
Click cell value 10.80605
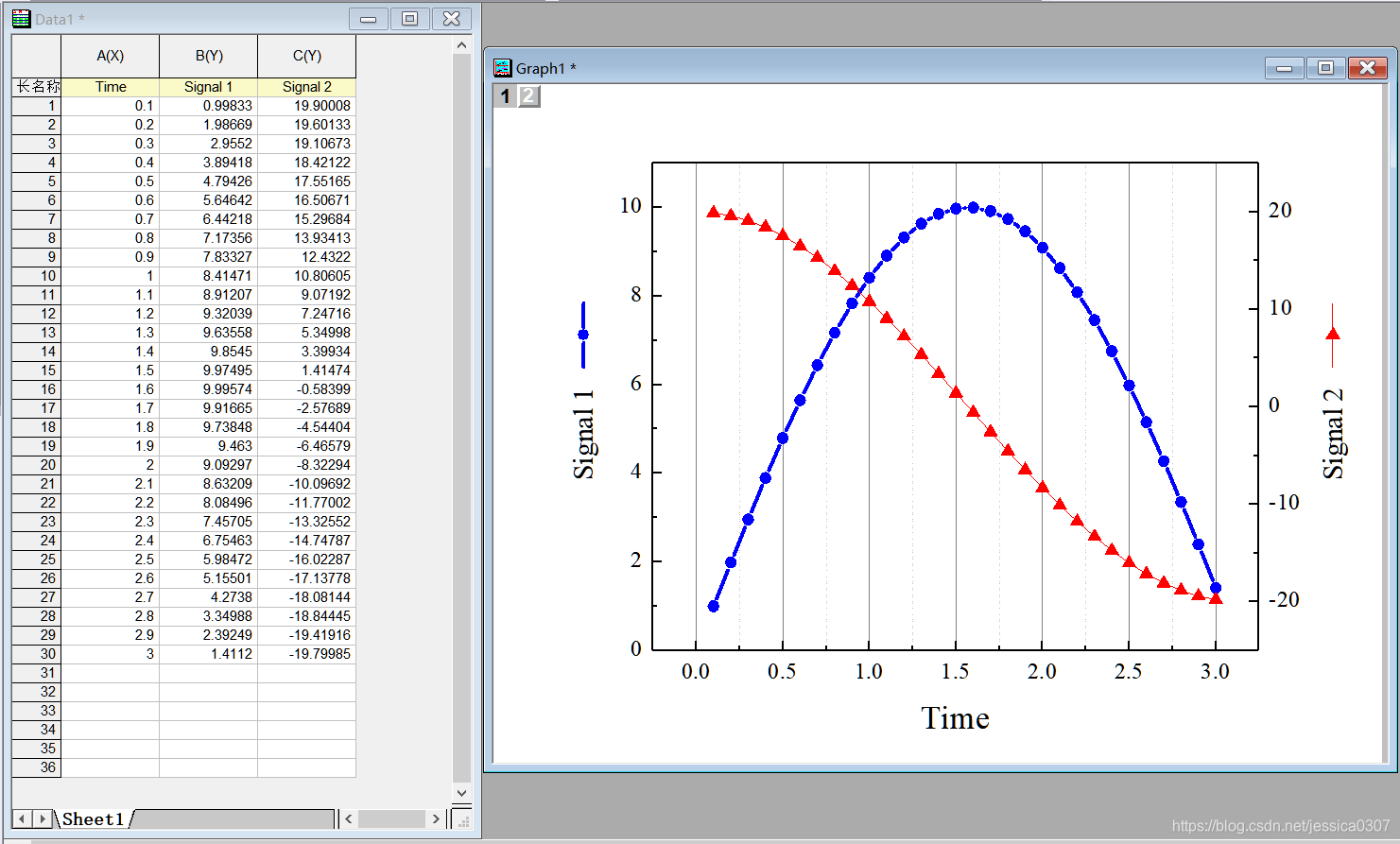[307, 276]
